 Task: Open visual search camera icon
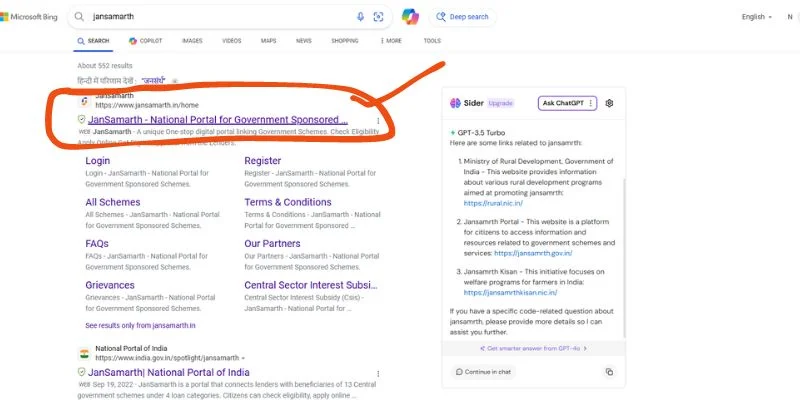point(379,17)
